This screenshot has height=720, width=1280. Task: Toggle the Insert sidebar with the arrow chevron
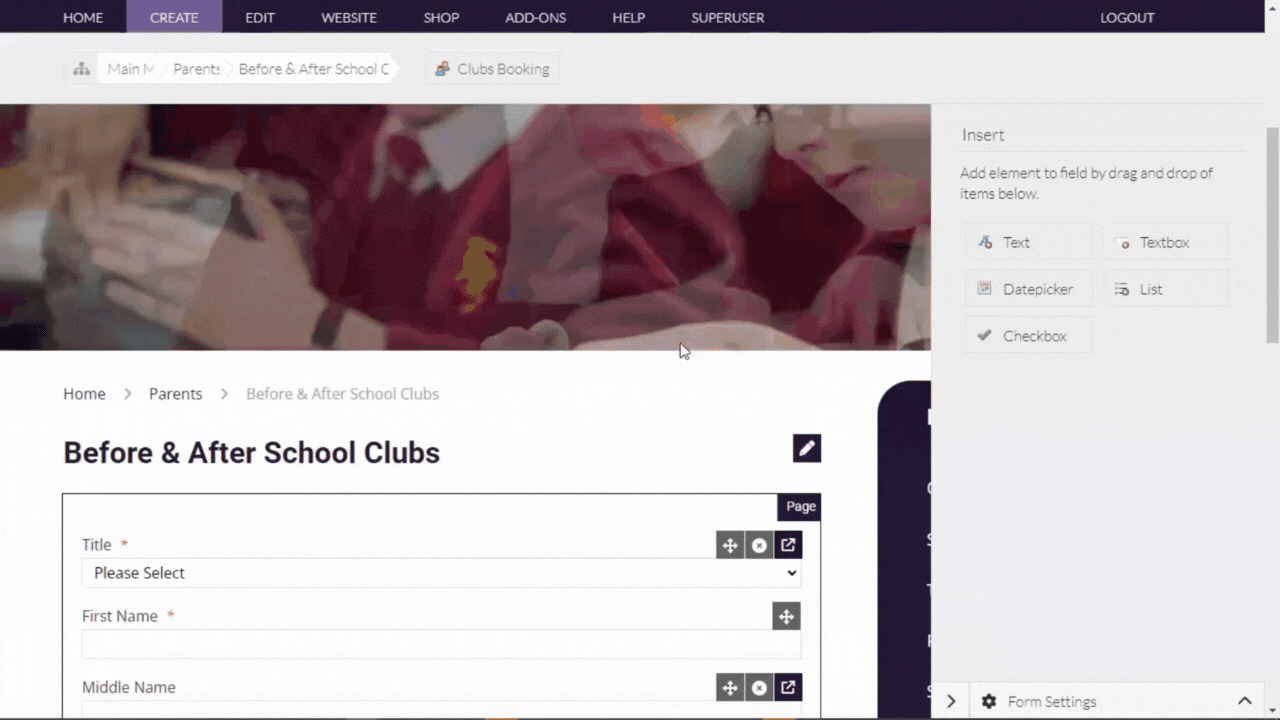951,701
